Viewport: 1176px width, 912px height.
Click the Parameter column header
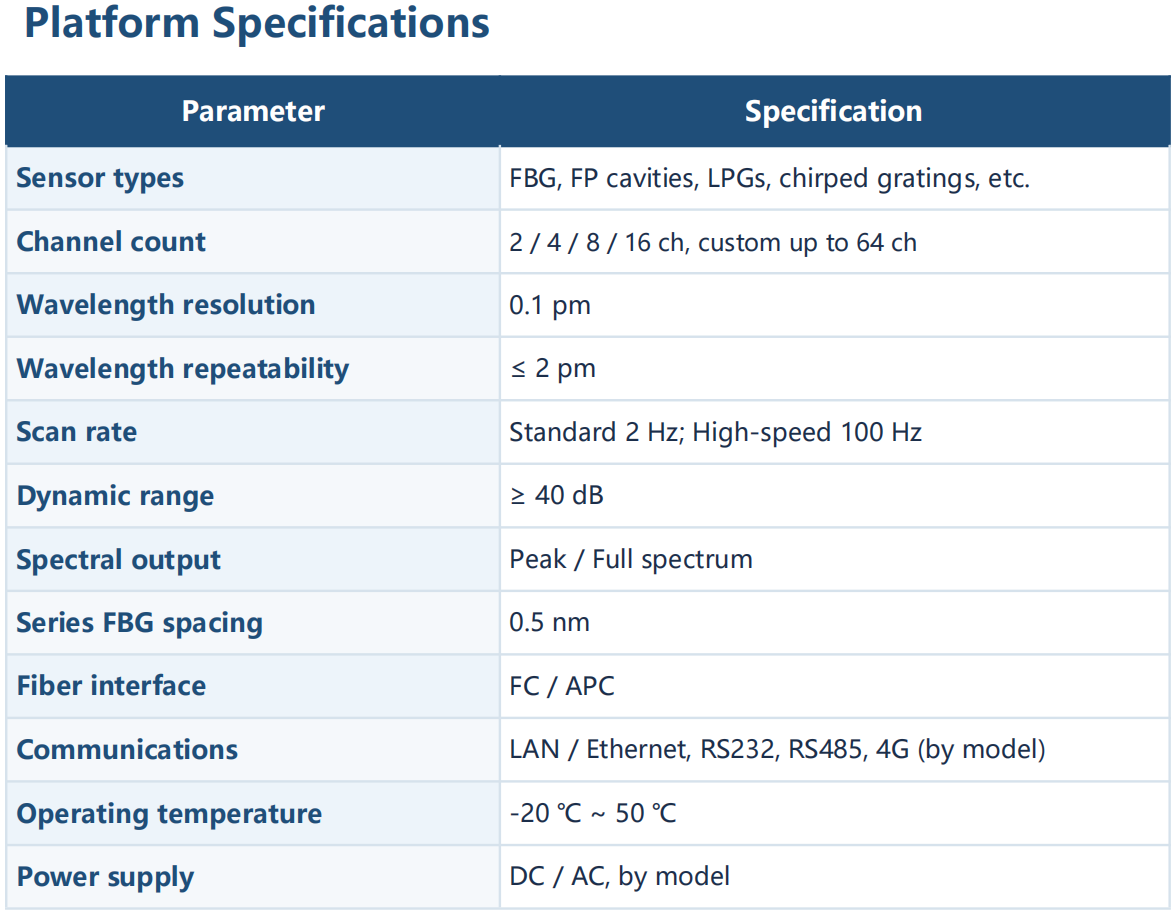(x=253, y=111)
